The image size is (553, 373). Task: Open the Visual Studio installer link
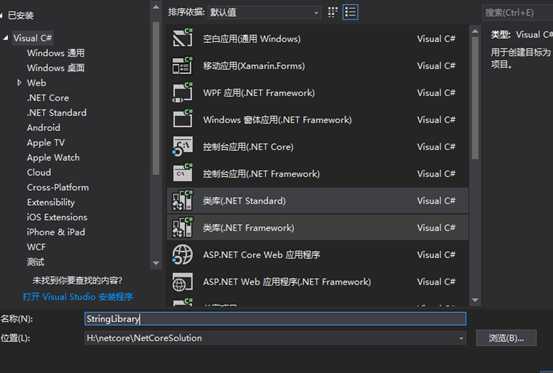(78, 297)
